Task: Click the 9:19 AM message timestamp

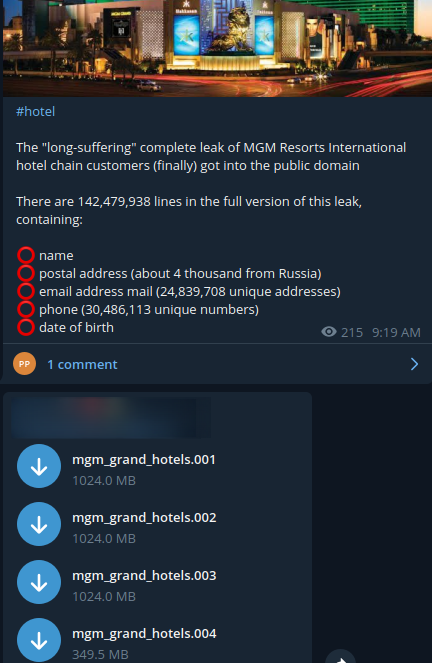Action: click(396, 333)
